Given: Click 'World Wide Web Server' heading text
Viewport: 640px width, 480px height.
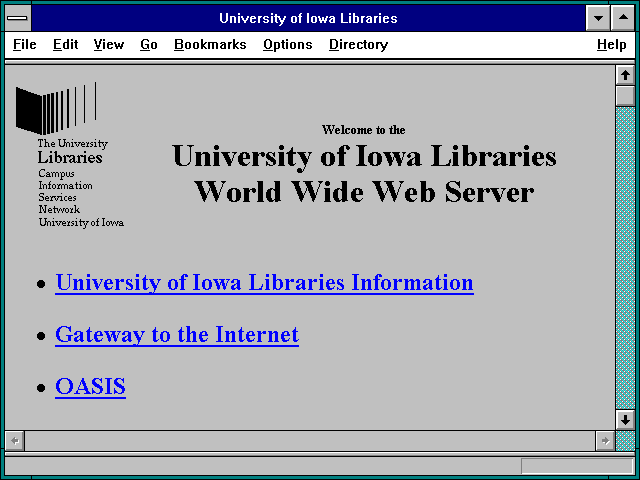Looking at the screenshot, I should point(364,192).
